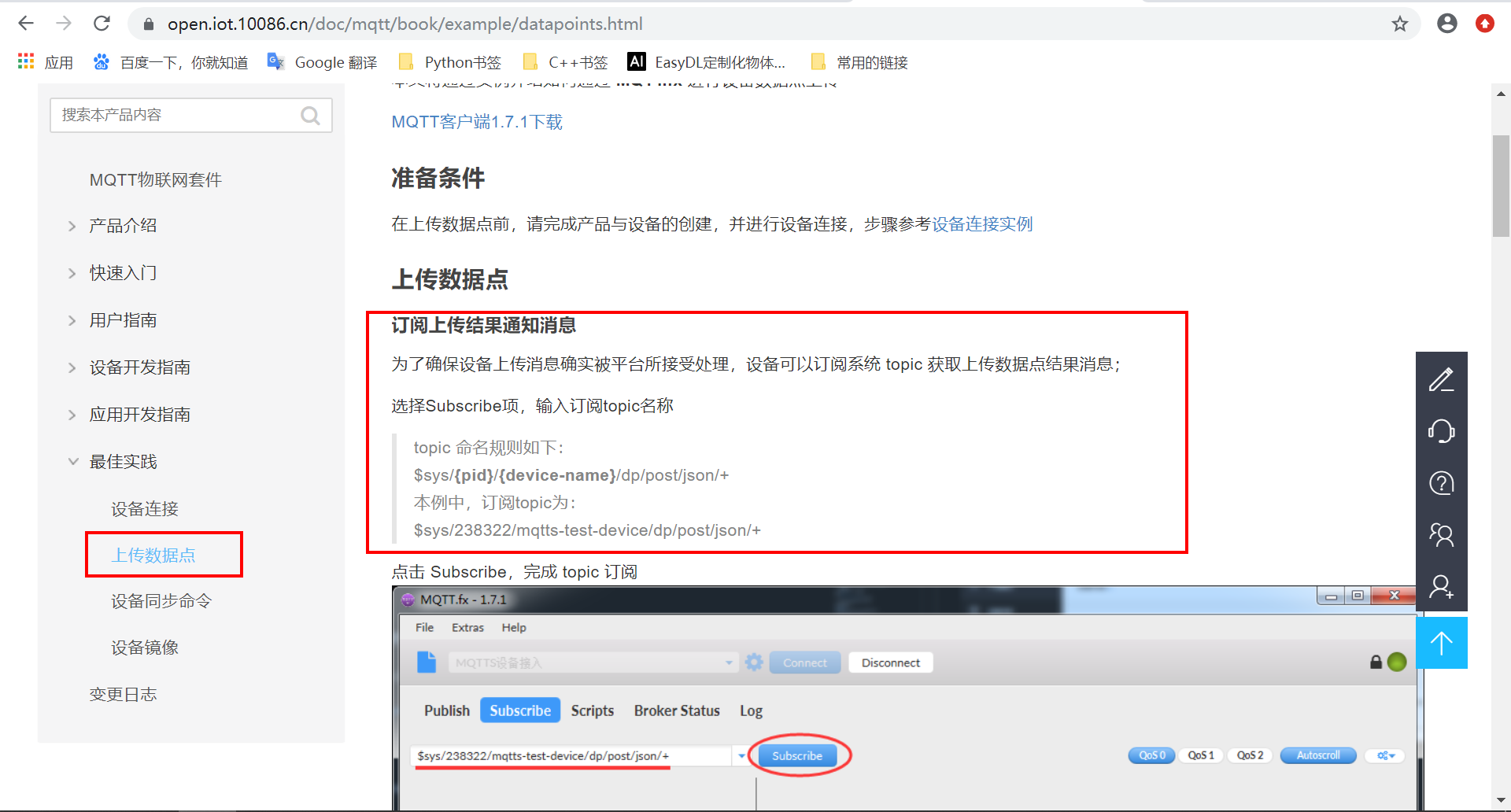1511x812 pixels.
Task: Open the 设备连接 sidebar page
Action: (x=145, y=509)
